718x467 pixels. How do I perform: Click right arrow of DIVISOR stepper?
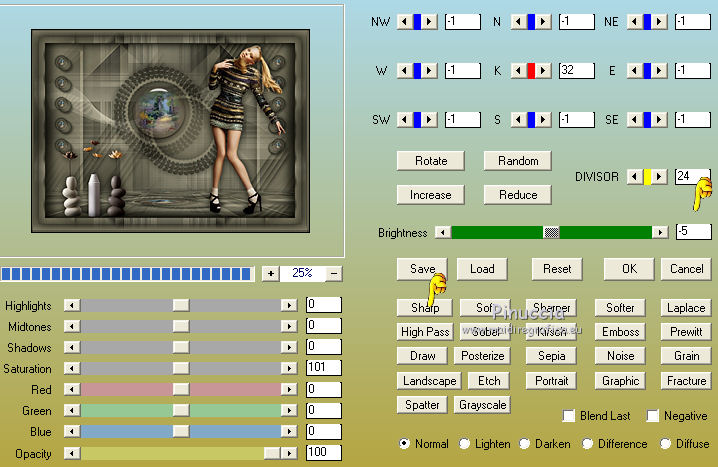click(x=660, y=176)
